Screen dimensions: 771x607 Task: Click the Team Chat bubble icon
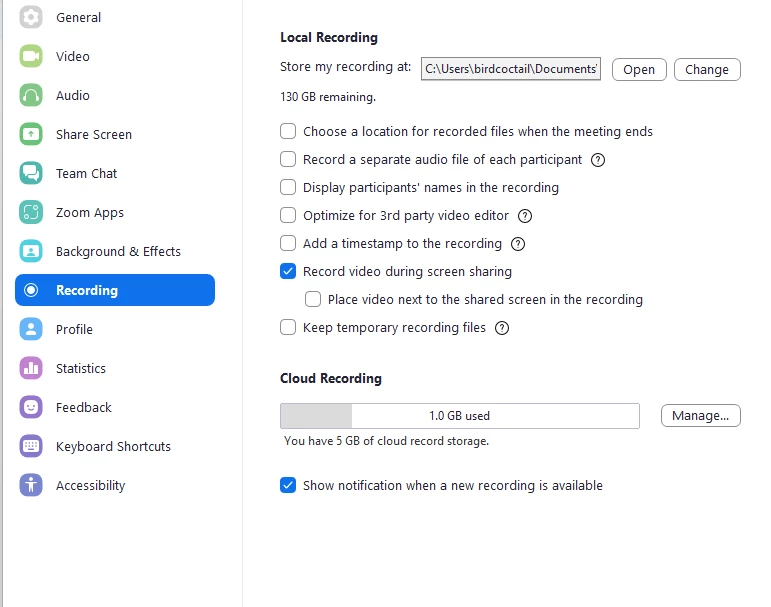31,173
